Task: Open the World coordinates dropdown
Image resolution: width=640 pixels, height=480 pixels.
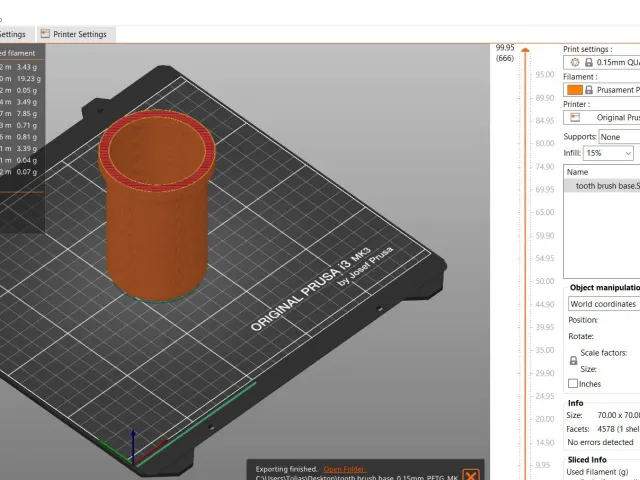Action: point(604,304)
